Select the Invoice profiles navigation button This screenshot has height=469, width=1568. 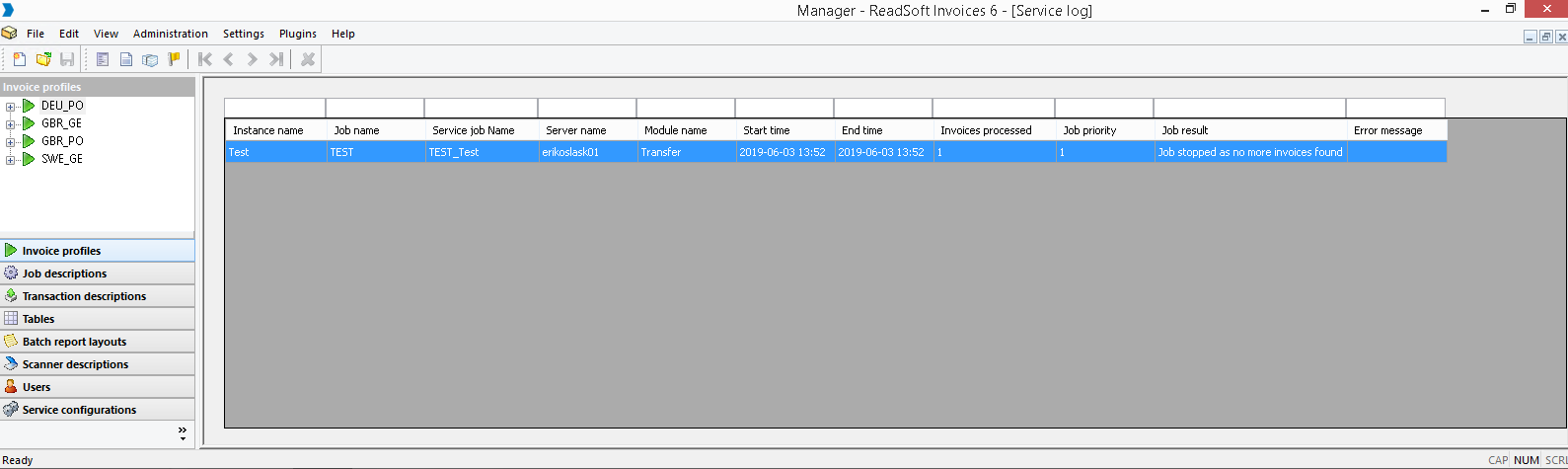point(97,251)
